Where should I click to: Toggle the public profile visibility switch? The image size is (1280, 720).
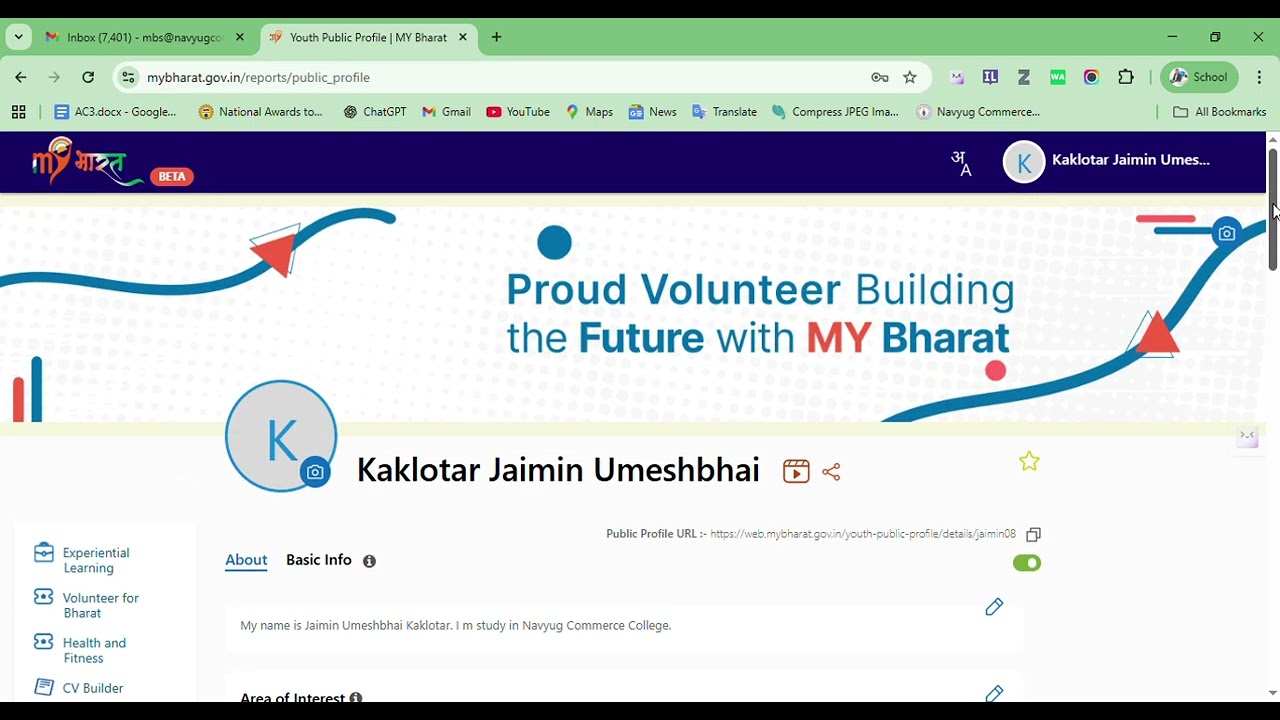pos(1027,563)
